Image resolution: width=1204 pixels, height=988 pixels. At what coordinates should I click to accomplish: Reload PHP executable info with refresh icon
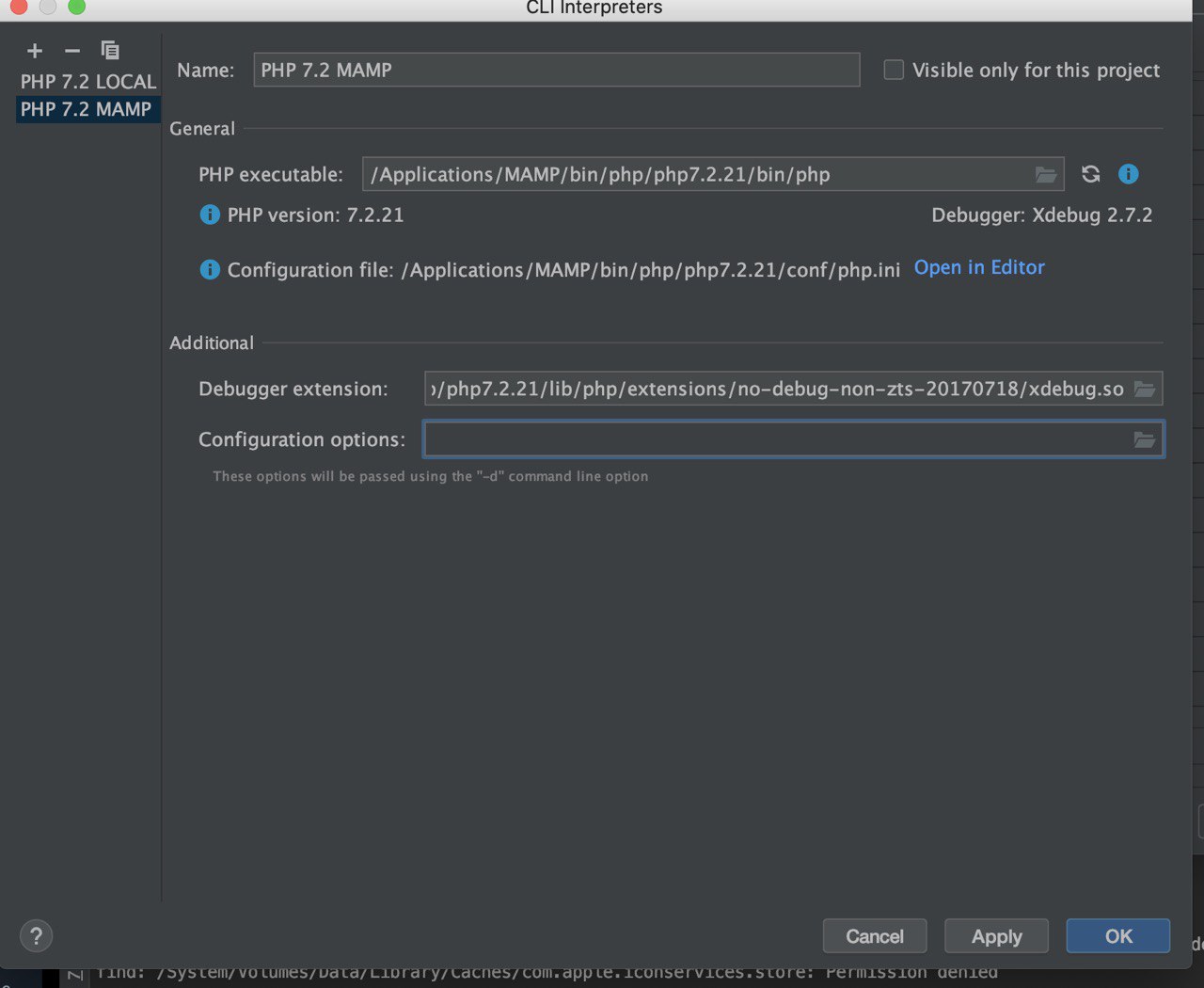[1090, 174]
